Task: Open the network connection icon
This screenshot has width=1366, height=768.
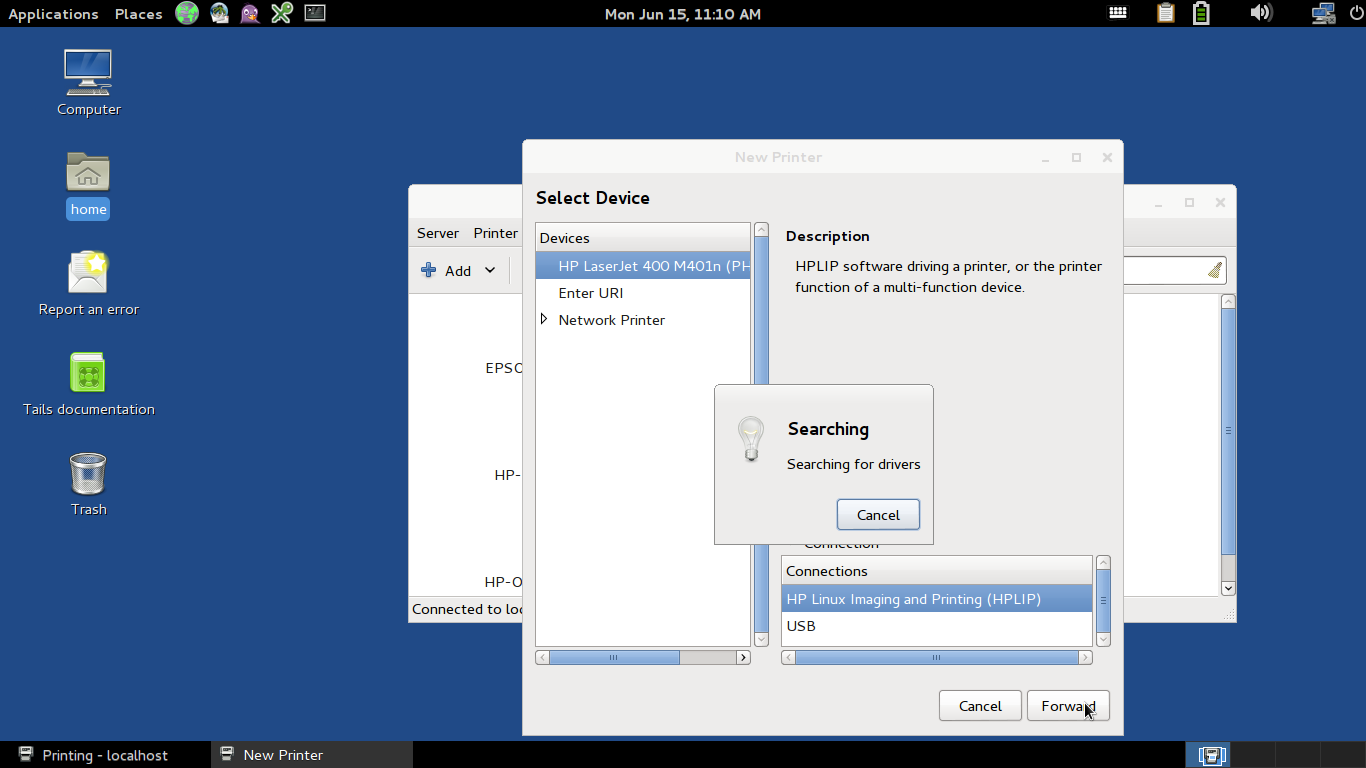Action: point(1323,13)
